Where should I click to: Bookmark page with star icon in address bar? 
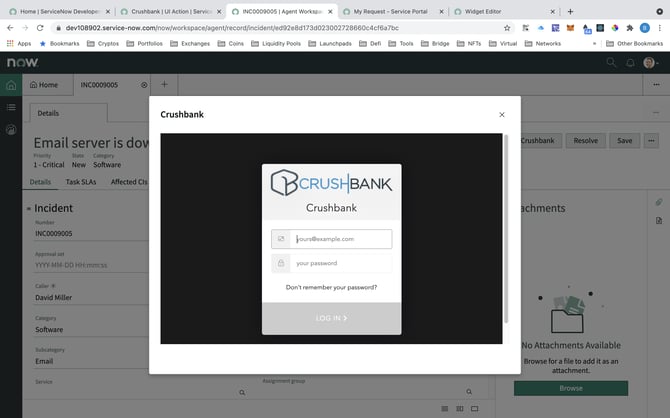(507, 28)
